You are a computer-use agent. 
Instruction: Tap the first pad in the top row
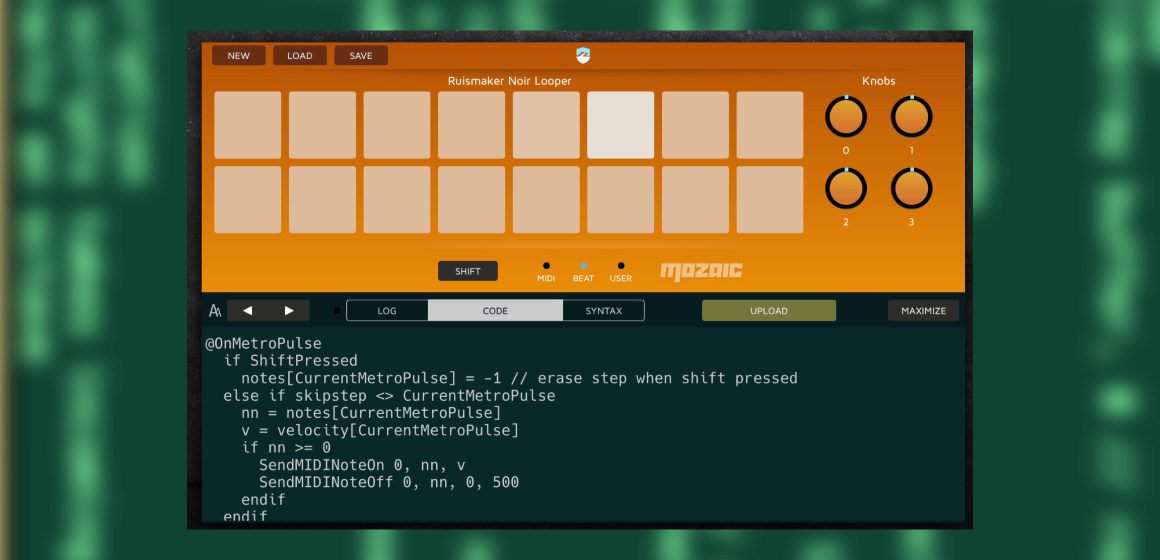[248, 125]
